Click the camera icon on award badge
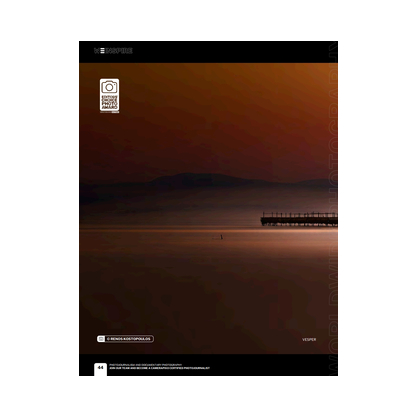This screenshot has width=418, height=418. pos(109,87)
